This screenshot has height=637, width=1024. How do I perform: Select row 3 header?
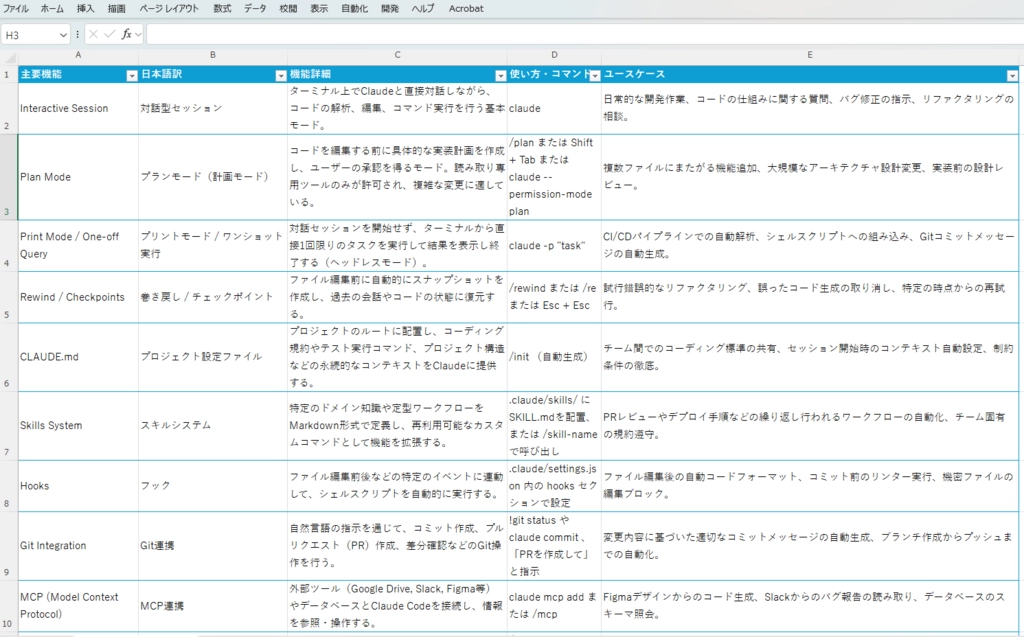coord(8,177)
